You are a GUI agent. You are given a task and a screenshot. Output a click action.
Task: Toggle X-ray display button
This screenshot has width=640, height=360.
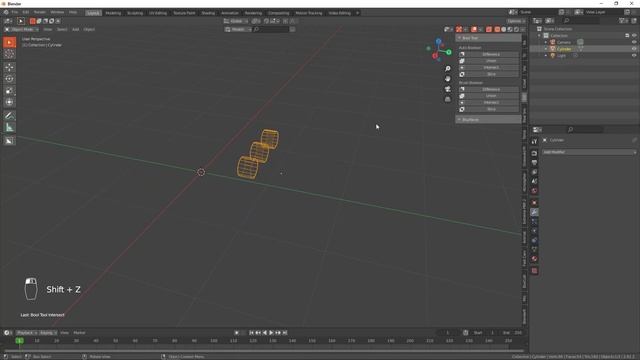point(489,29)
